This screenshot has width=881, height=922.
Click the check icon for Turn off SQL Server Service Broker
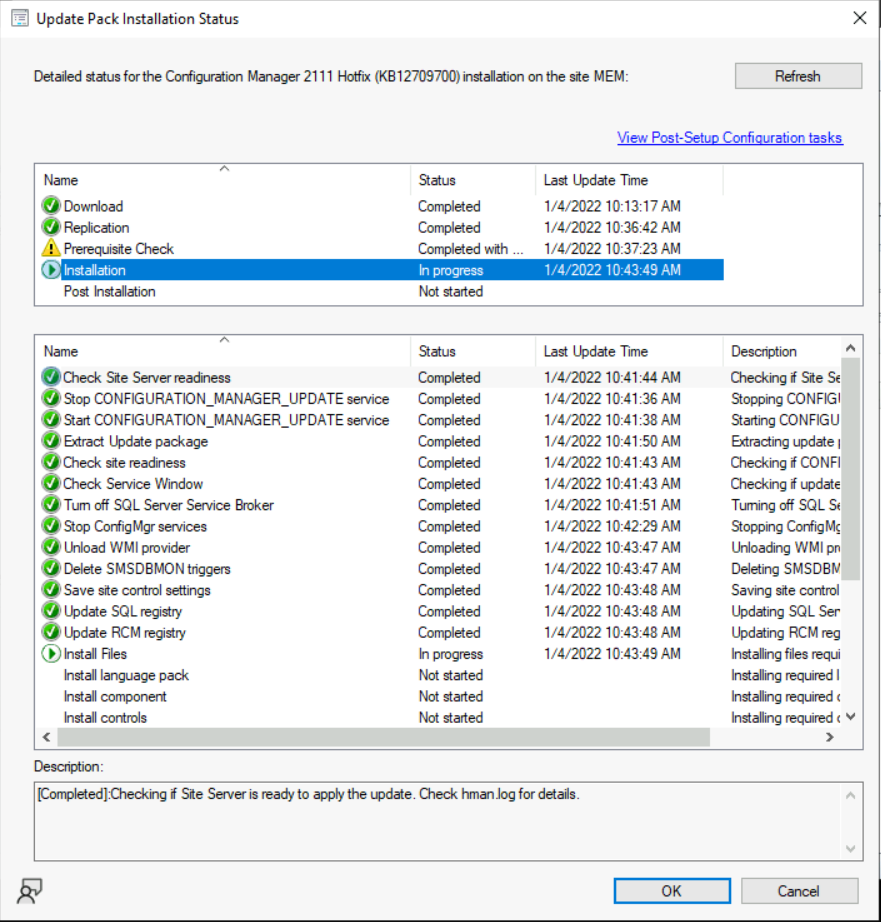51,505
